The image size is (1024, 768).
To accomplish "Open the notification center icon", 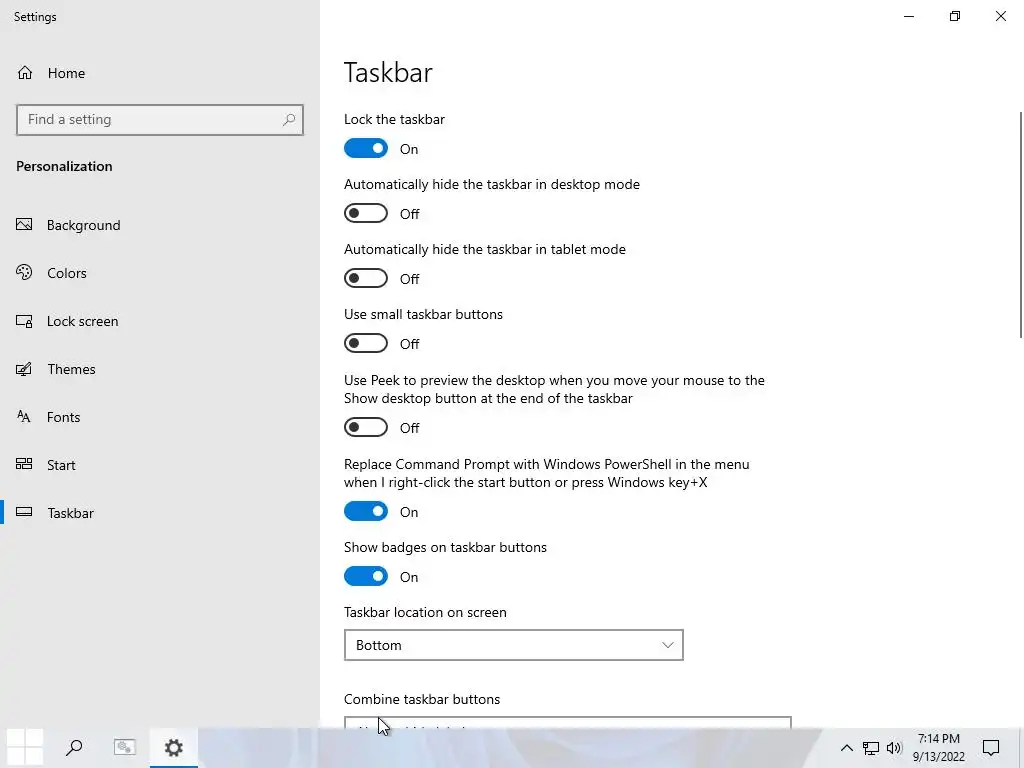I will [991, 748].
